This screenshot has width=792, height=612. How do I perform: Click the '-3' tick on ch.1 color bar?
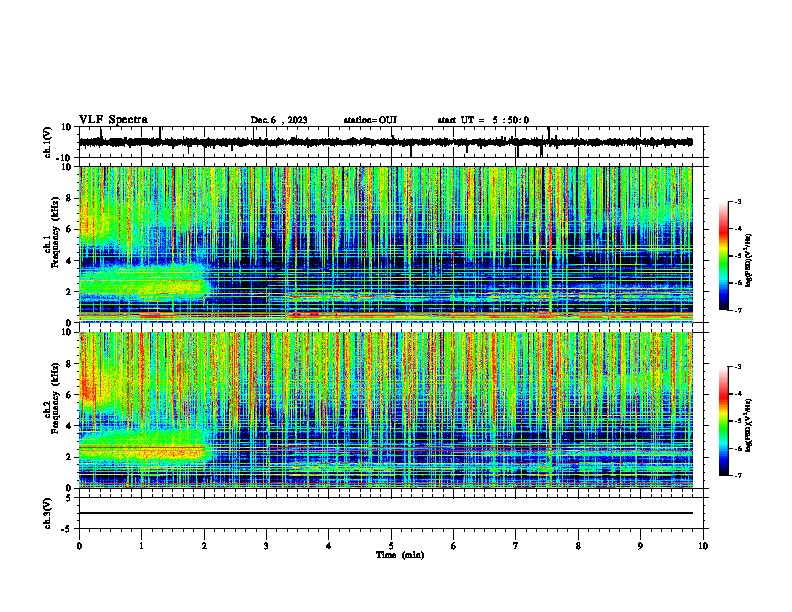pos(738,201)
